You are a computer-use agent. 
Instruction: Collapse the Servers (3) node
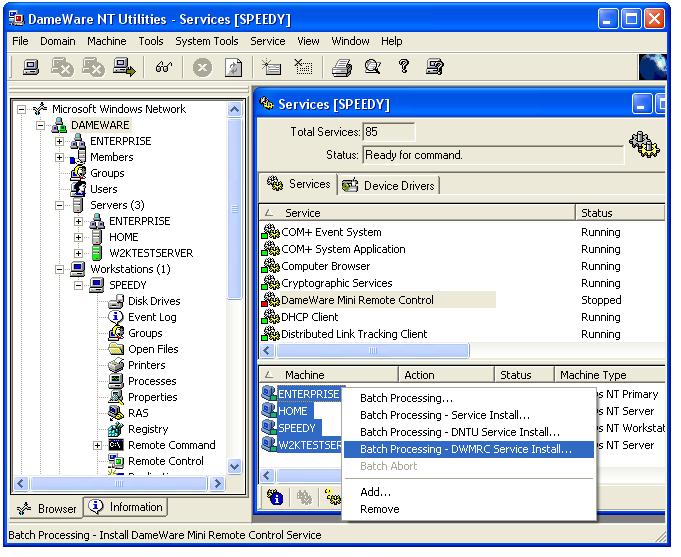[x=60, y=205]
